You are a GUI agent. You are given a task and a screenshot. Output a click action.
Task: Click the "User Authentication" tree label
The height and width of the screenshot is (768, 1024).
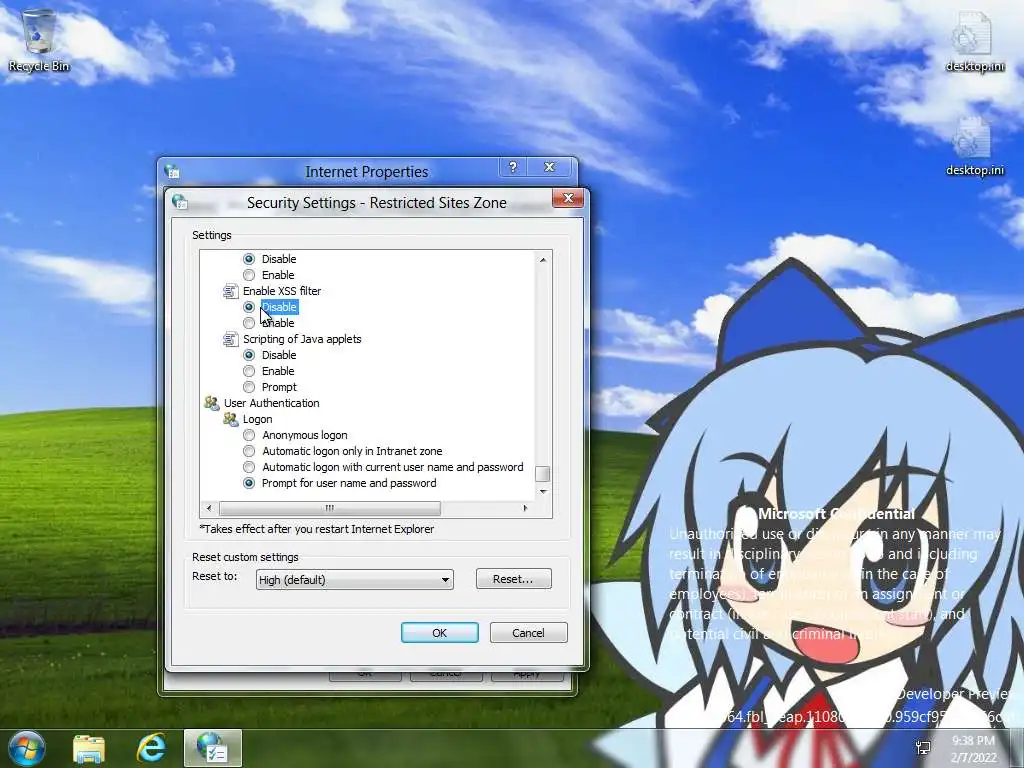point(272,403)
